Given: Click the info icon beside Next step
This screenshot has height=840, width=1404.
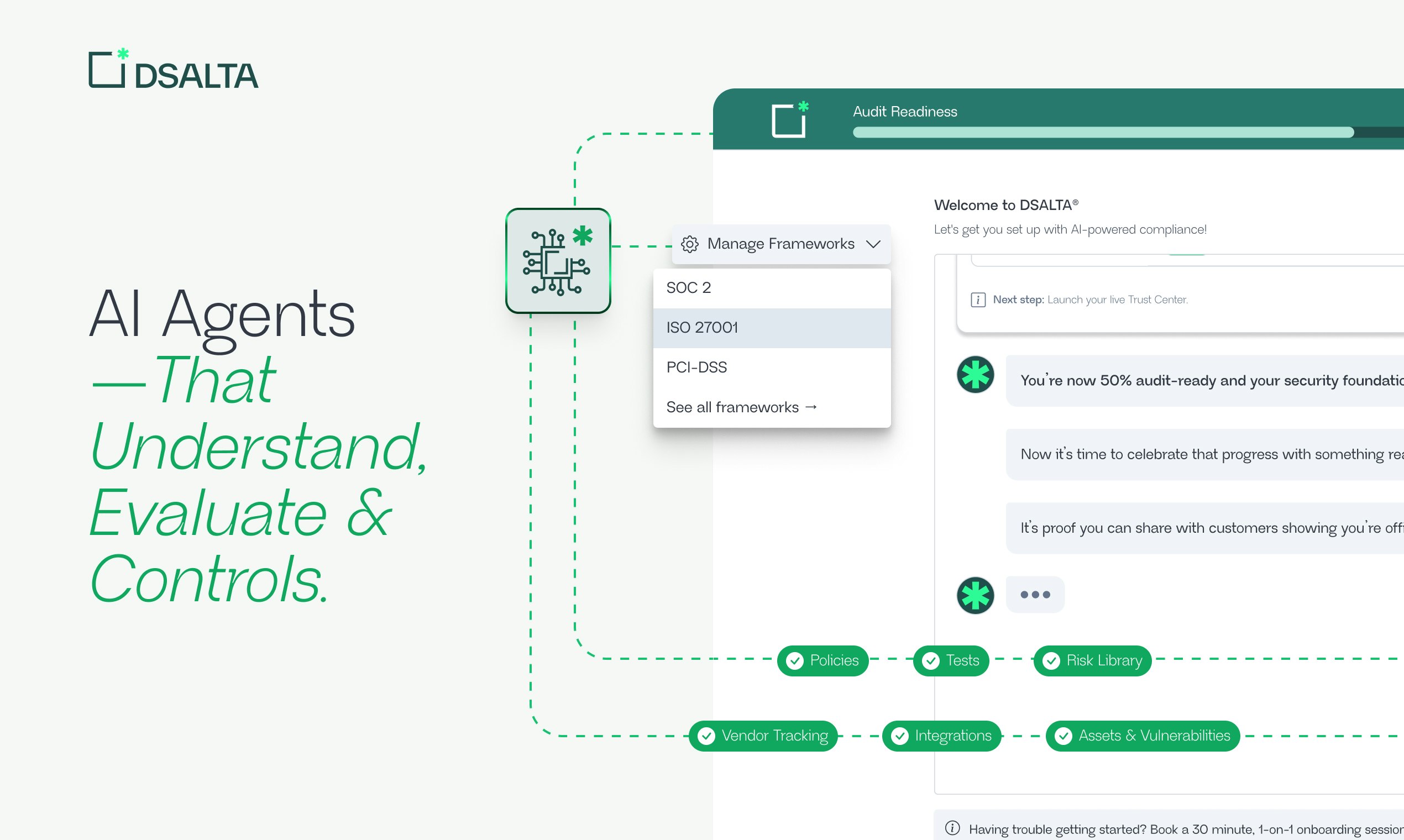Looking at the screenshot, I should [978, 300].
